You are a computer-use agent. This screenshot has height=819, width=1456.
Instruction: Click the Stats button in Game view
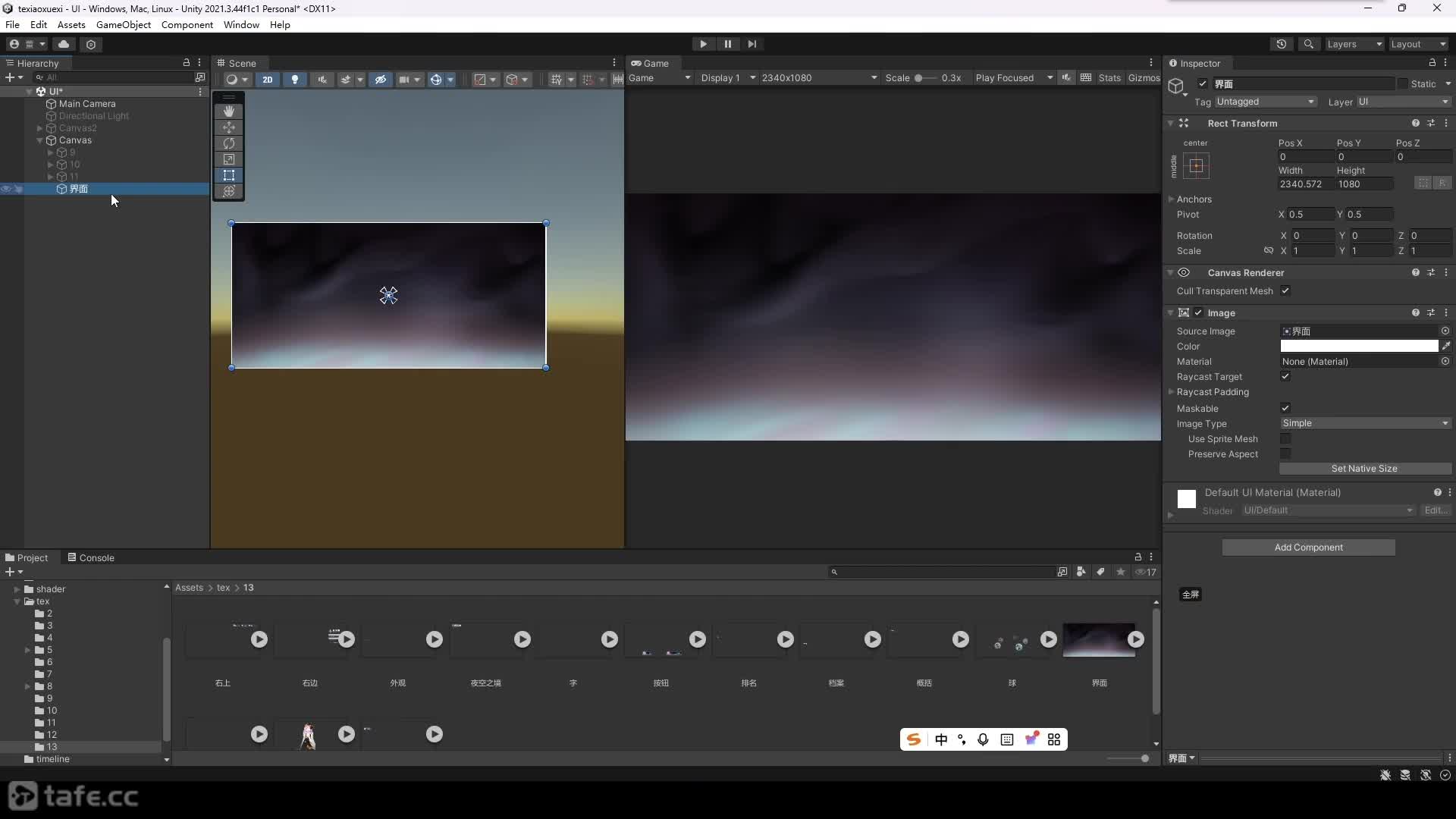pos(1109,78)
